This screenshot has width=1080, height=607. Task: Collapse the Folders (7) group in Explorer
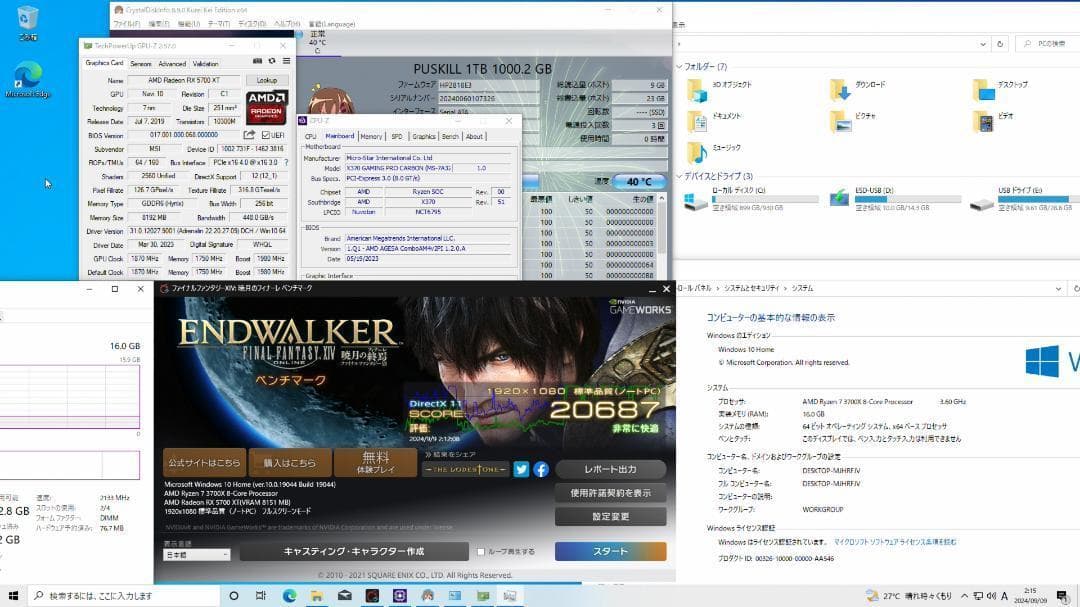[x=678, y=66]
